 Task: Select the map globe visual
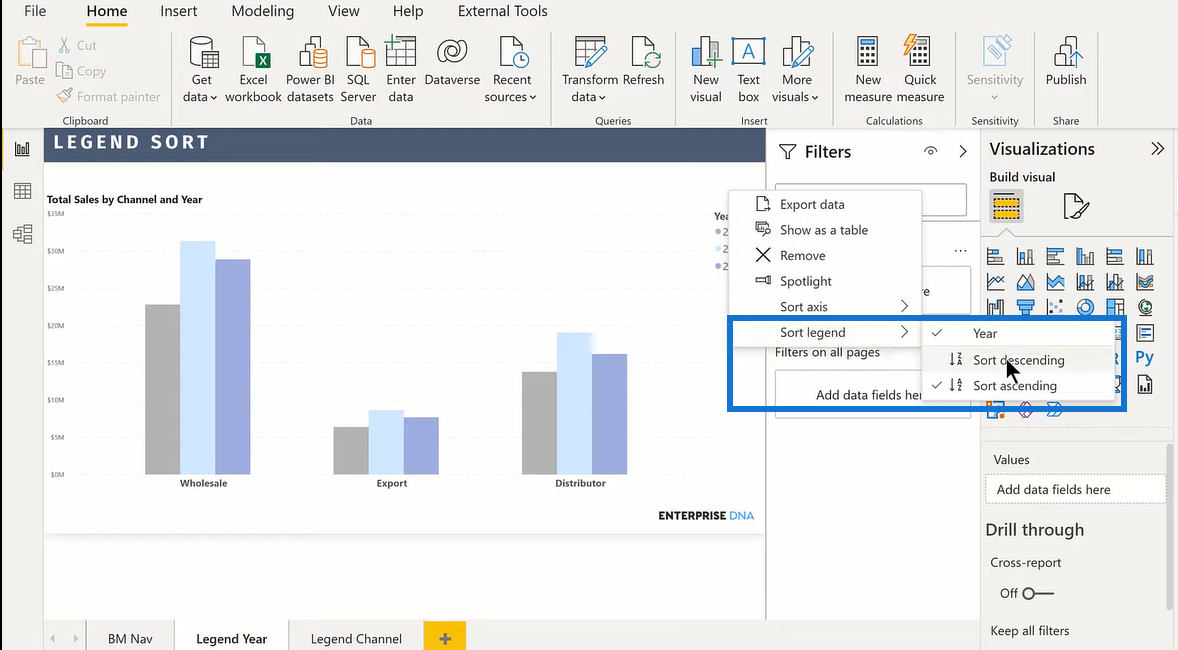click(x=1145, y=307)
